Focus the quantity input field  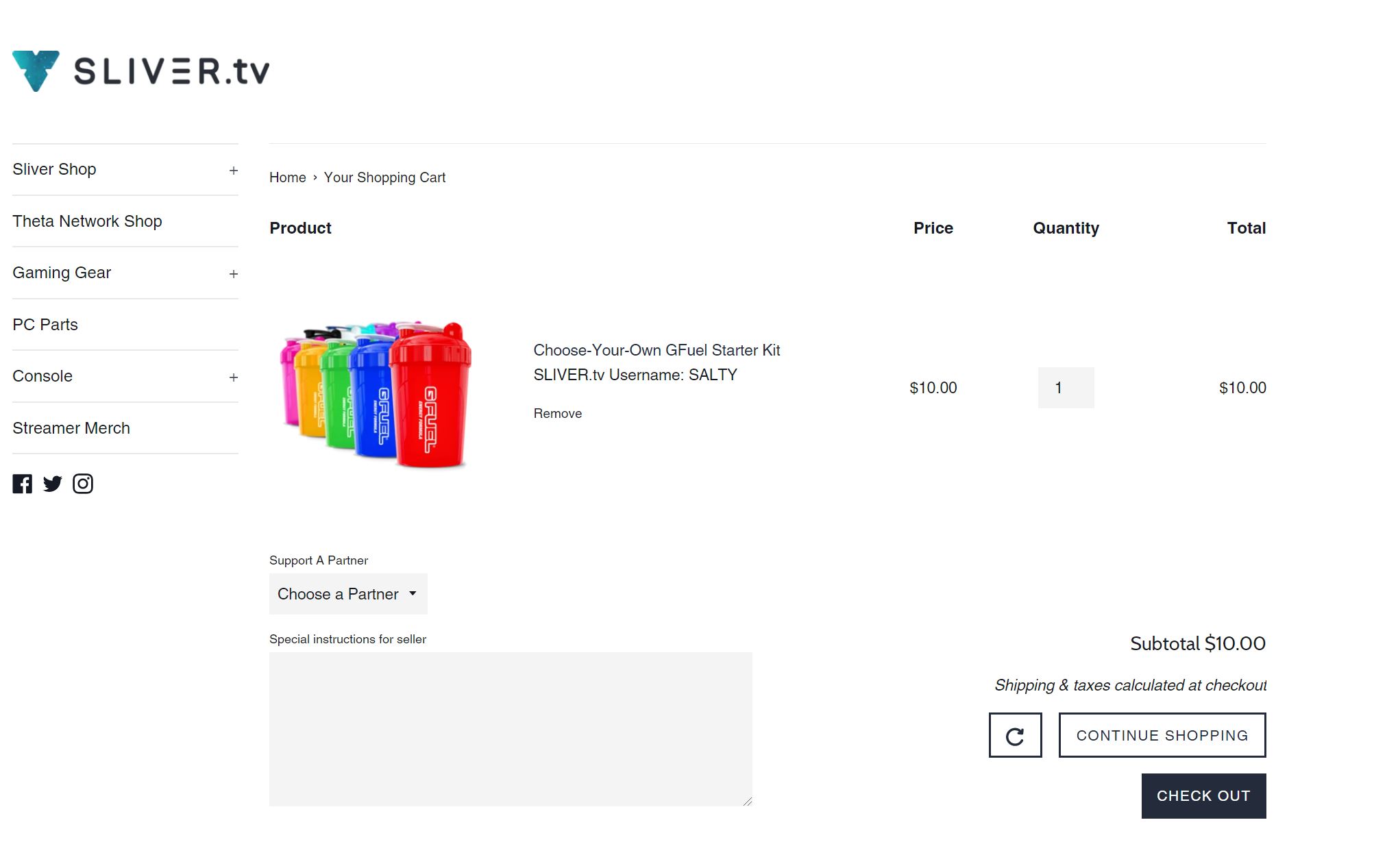(x=1066, y=388)
